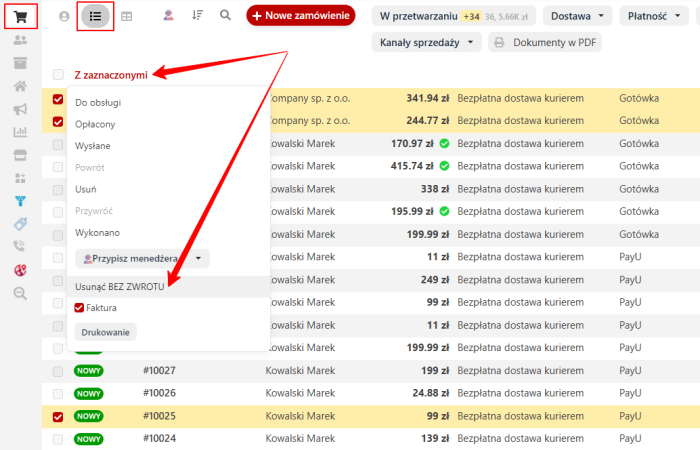The height and width of the screenshot is (450, 700).
Task: Choose Opłacony from the bulk menu
Action: 95,124
